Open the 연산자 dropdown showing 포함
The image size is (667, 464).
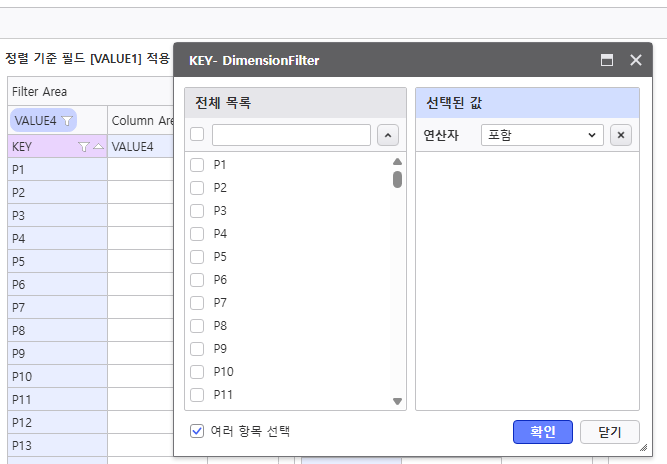[x=542, y=135]
